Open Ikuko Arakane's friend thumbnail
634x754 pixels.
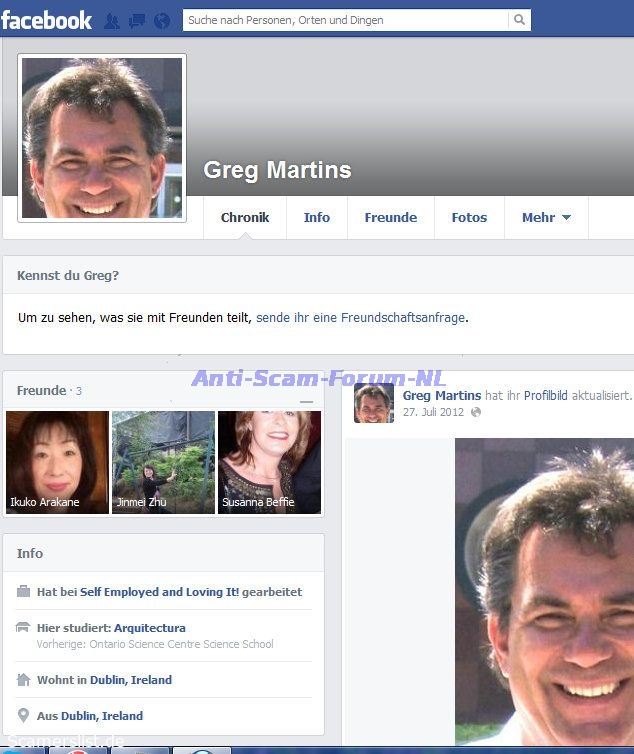[57, 462]
